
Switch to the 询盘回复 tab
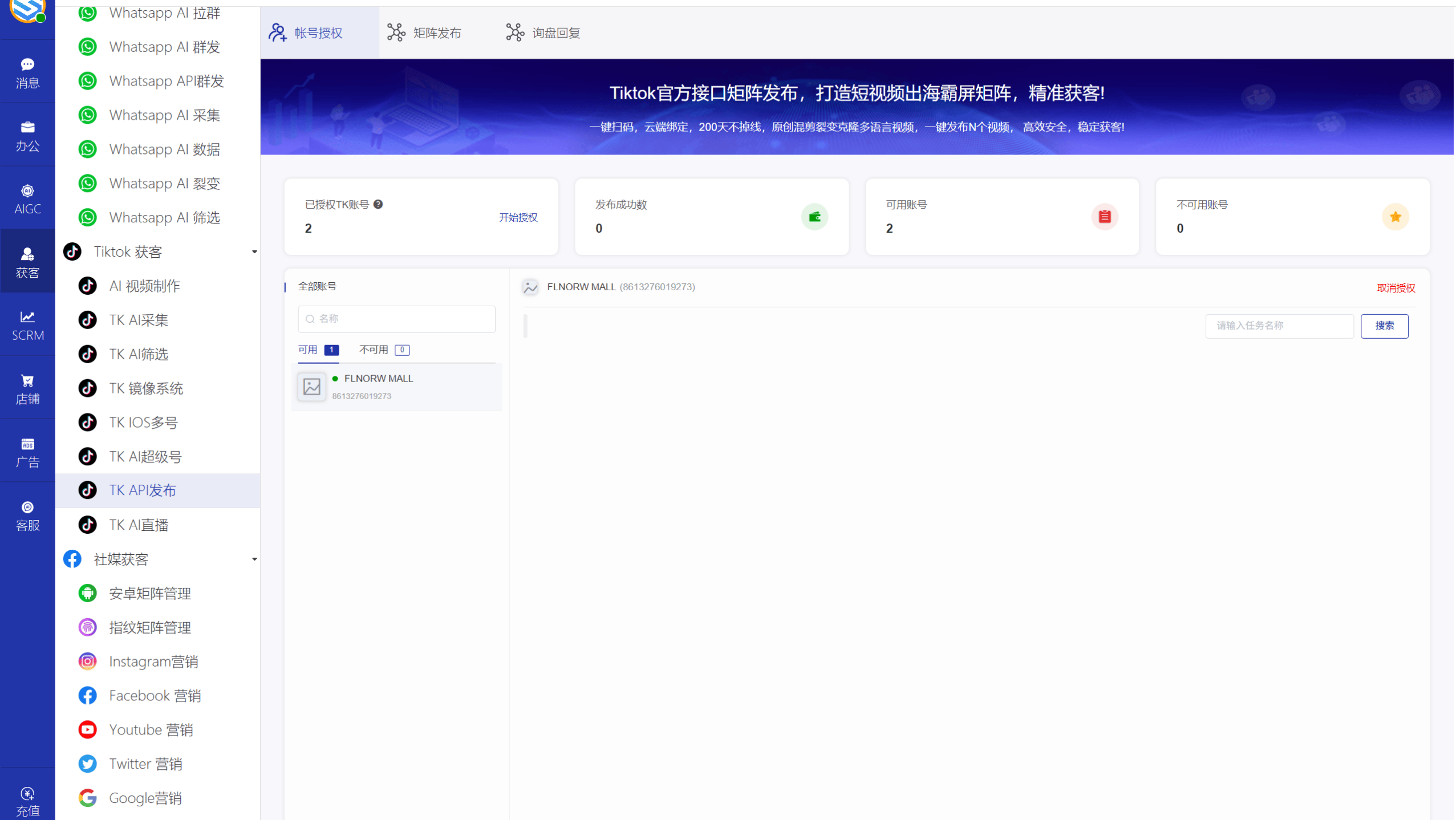click(x=542, y=33)
